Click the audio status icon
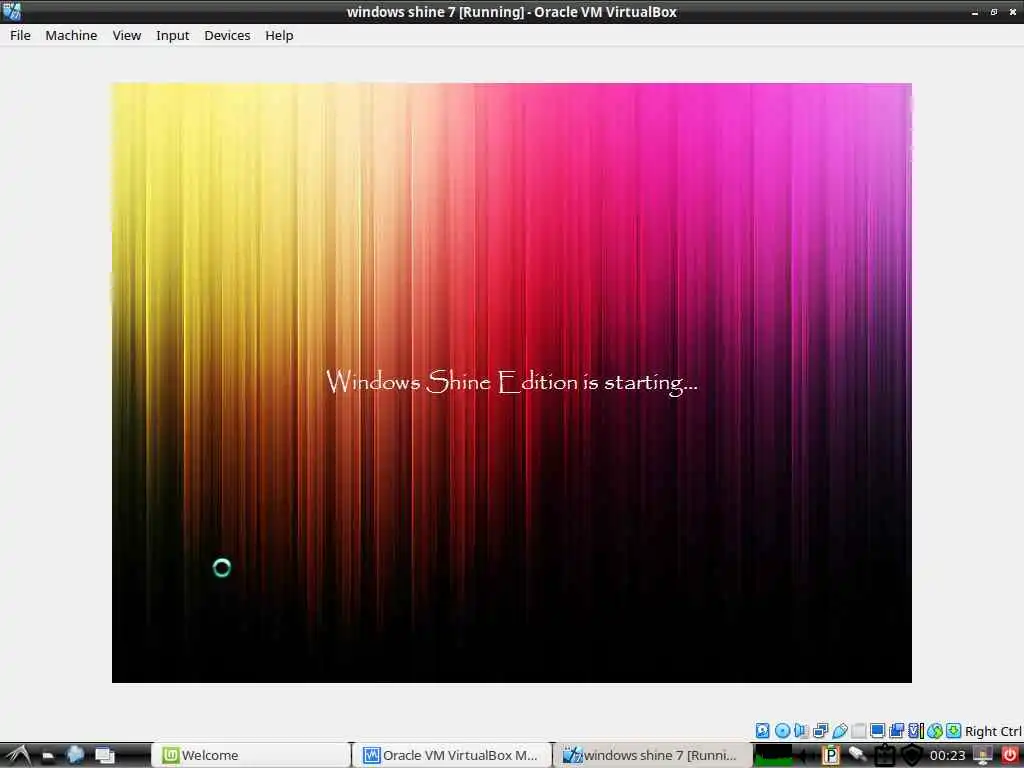Viewport: 1024px width, 768px height. coord(801,731)
